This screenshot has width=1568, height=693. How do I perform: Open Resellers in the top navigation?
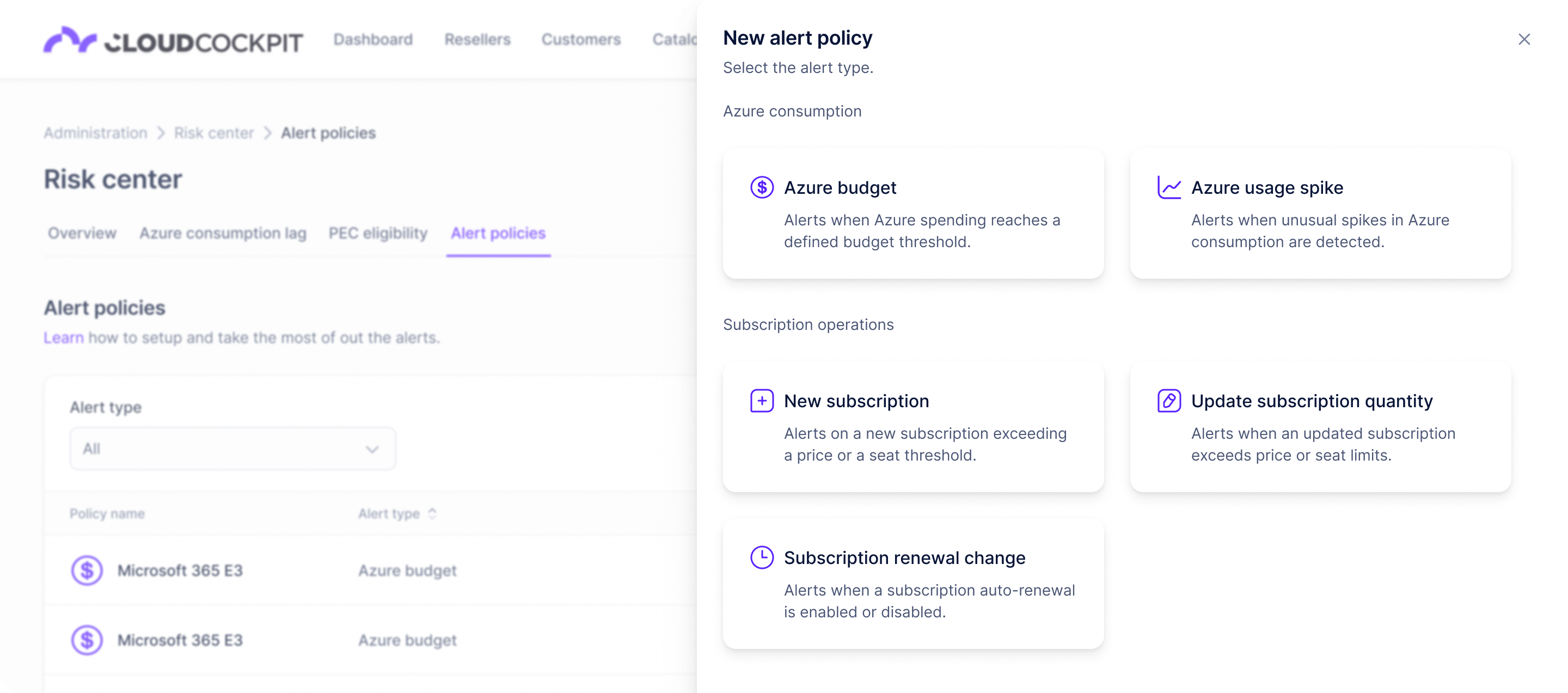point(477,40)
